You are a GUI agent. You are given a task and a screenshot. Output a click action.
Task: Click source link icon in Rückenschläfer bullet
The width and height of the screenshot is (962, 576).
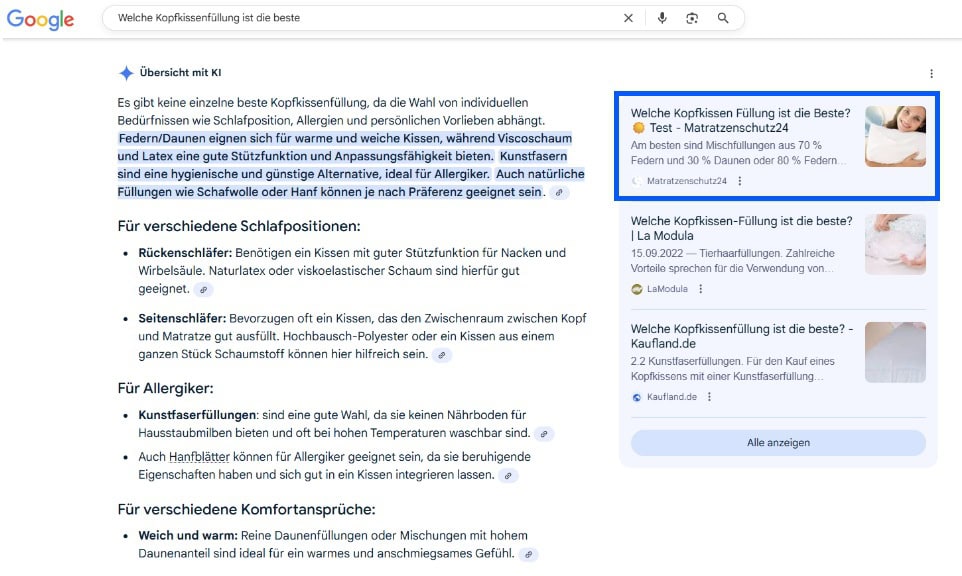tap(204, 290)
